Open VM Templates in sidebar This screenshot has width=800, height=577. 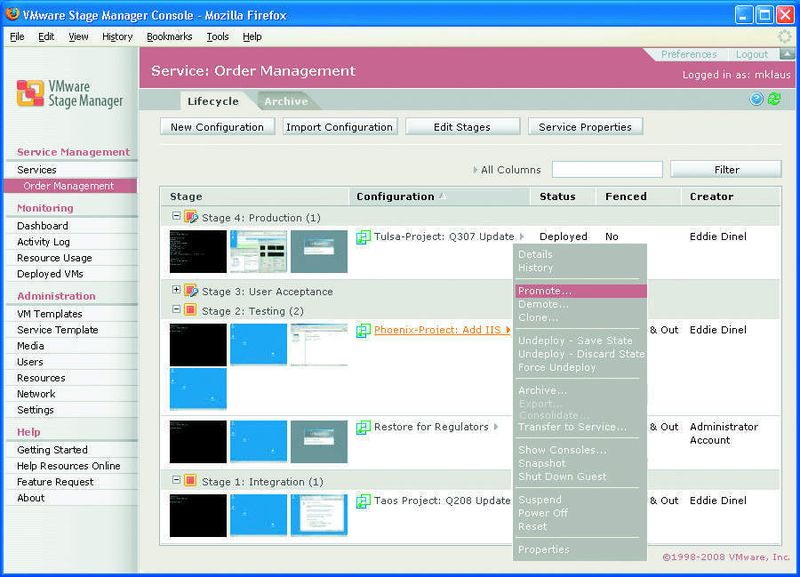[x=49, y=314]
